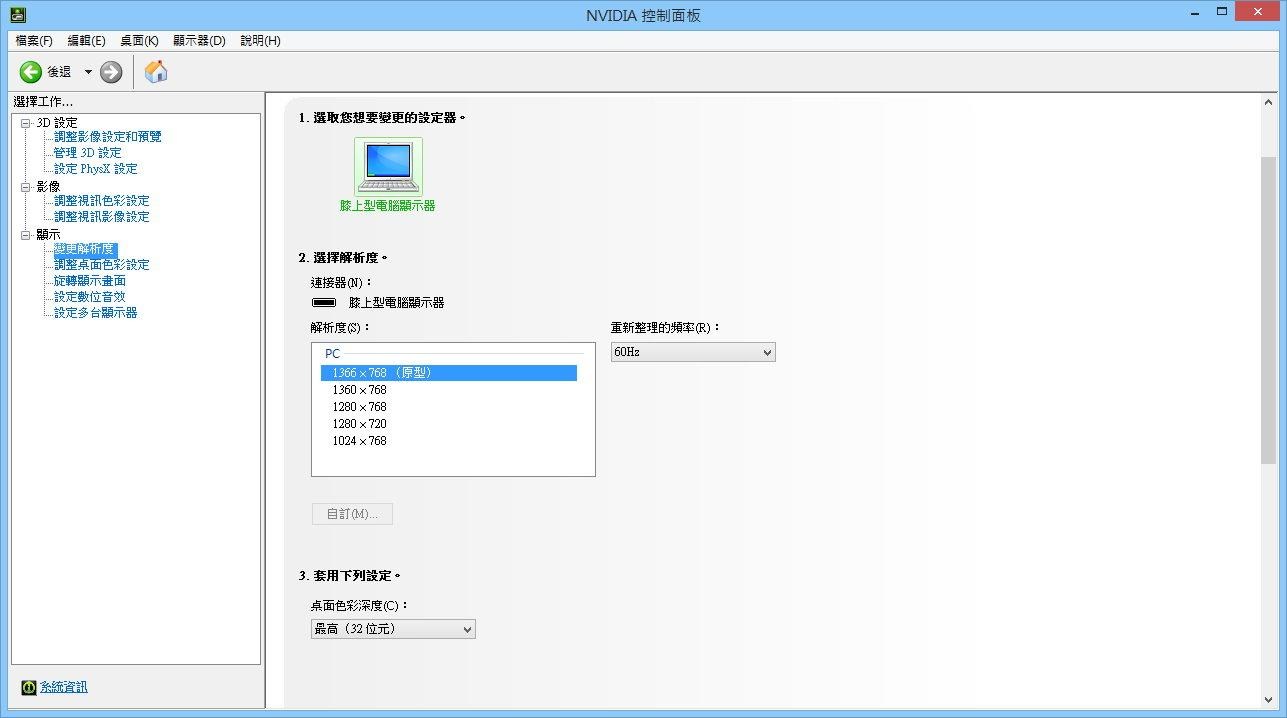
Task: Open 管理 3D 設定 page
Action: click(87, 152)
